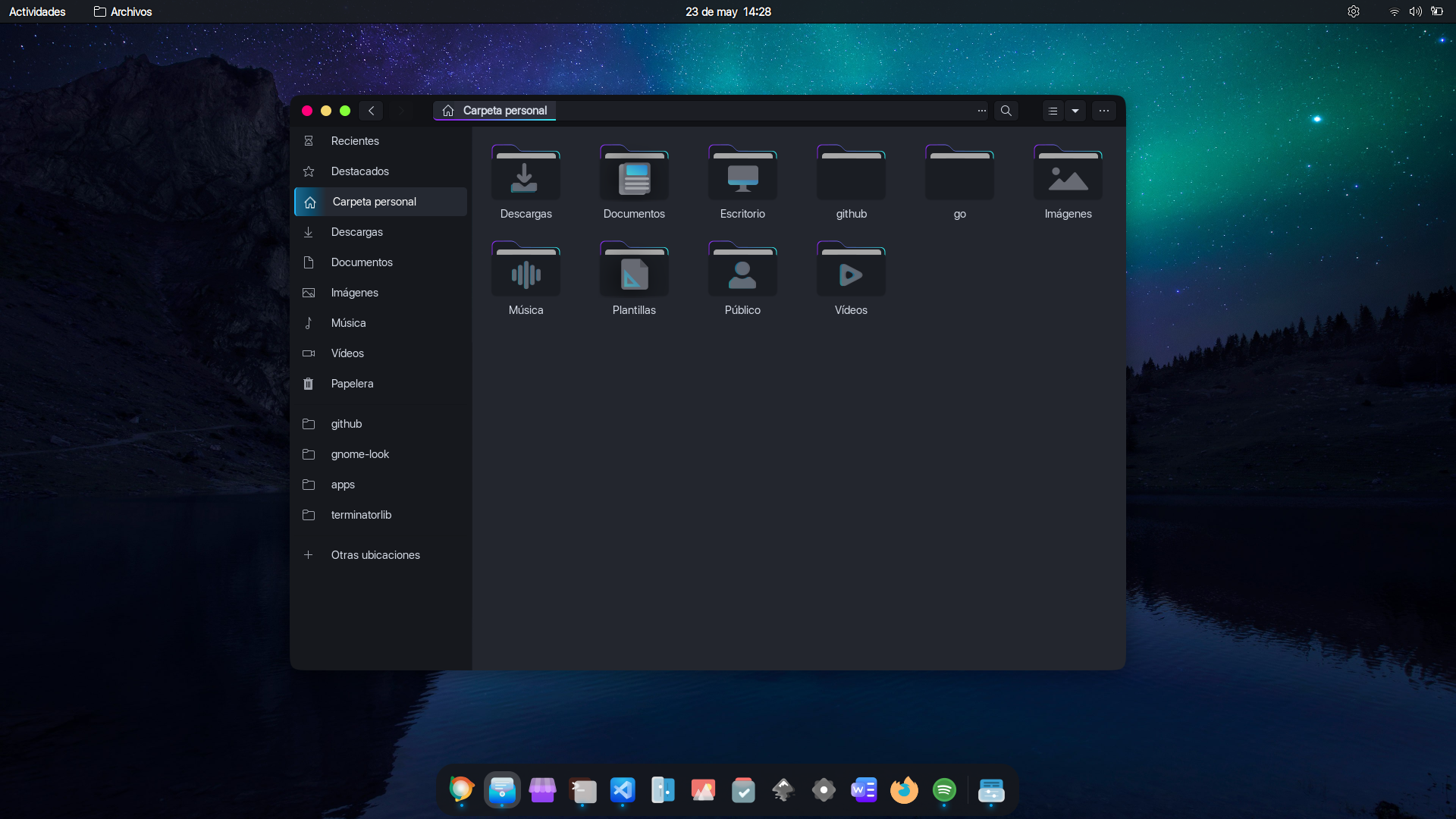Go to Vídeos in the sidebar
The image size is (1456, 819).
381,353
